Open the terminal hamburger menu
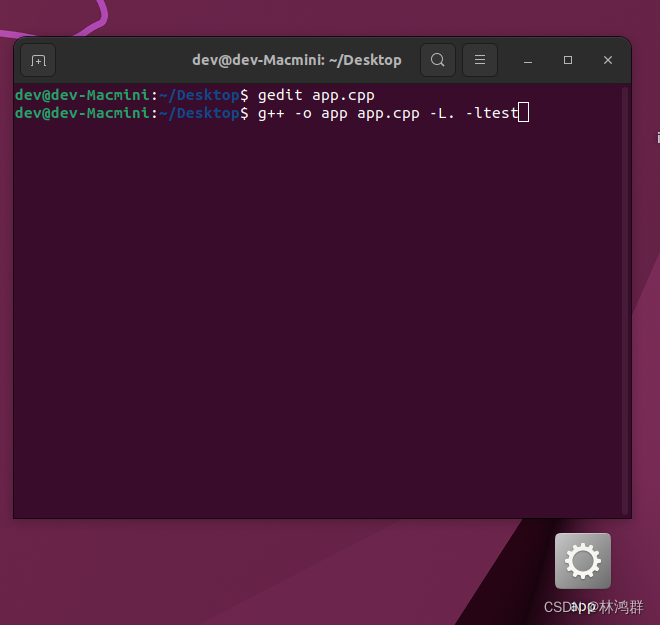This screenshot has height=625, width=660. click(480, 60)
